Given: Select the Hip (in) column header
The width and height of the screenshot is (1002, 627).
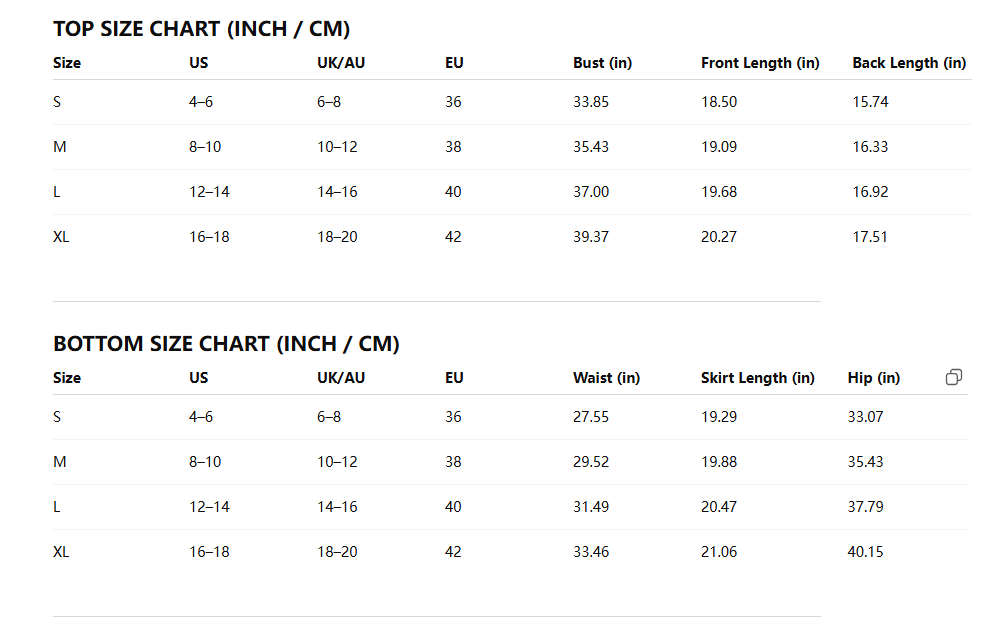Looking at the screenshot, I should pos(873,378).
